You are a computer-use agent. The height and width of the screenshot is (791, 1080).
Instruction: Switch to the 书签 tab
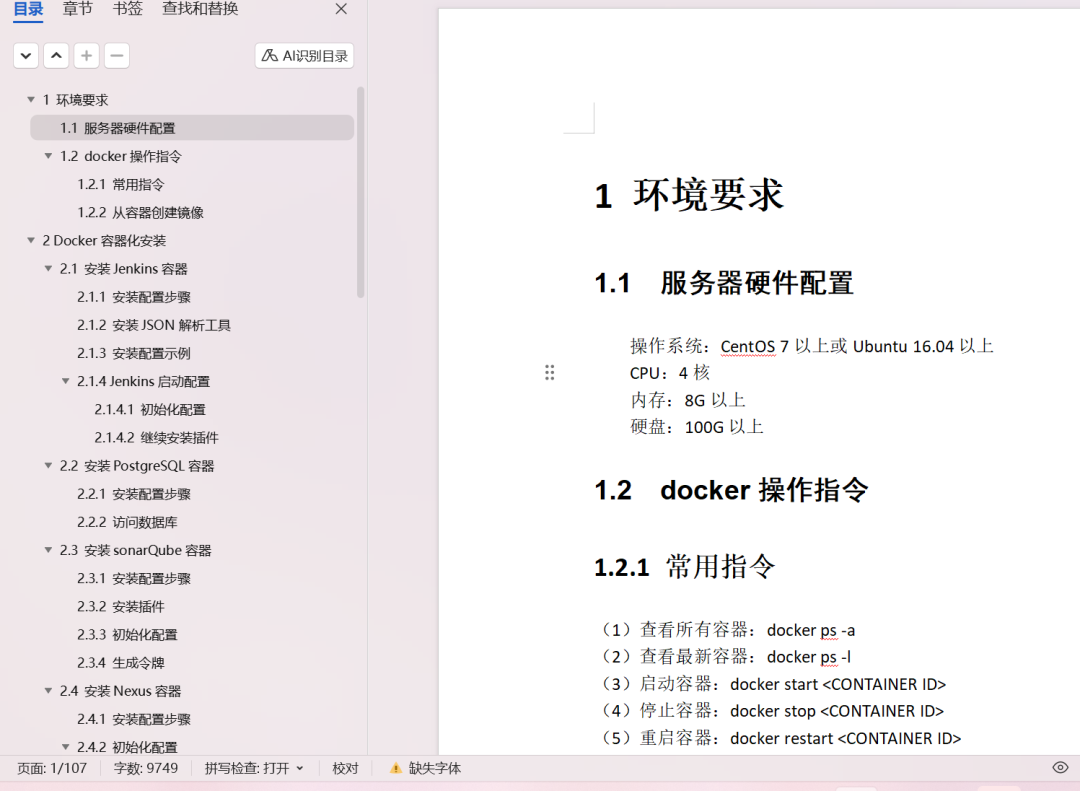pyautogui.click(x=127, y=9)
